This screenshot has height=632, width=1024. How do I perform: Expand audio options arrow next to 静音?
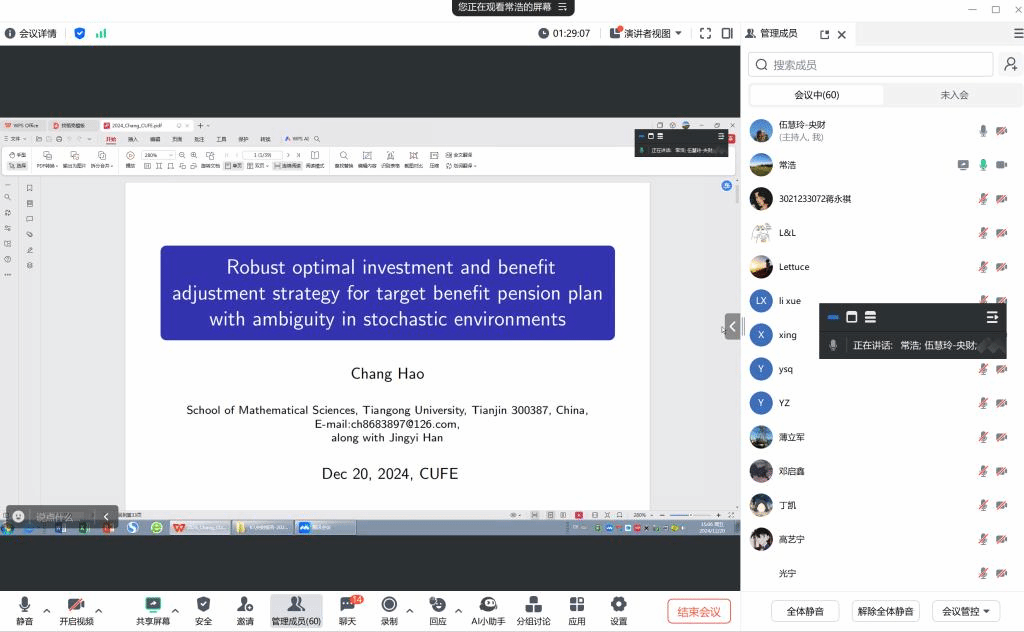pyautogui.click(x=46, y=610)
